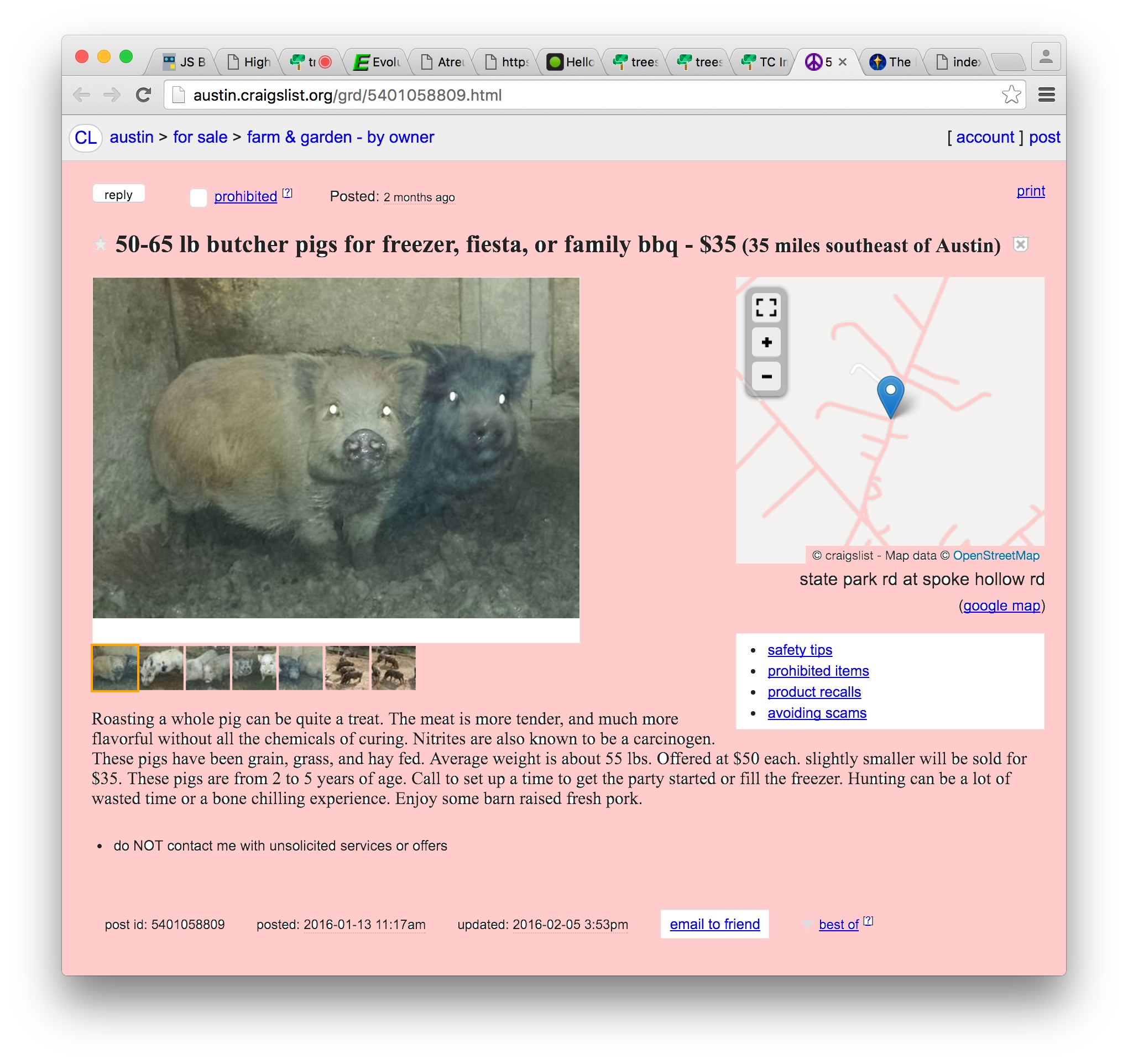Favorite this posting with the star icon
This screenshot has width=1128, height=1064.
coord(101,244)
